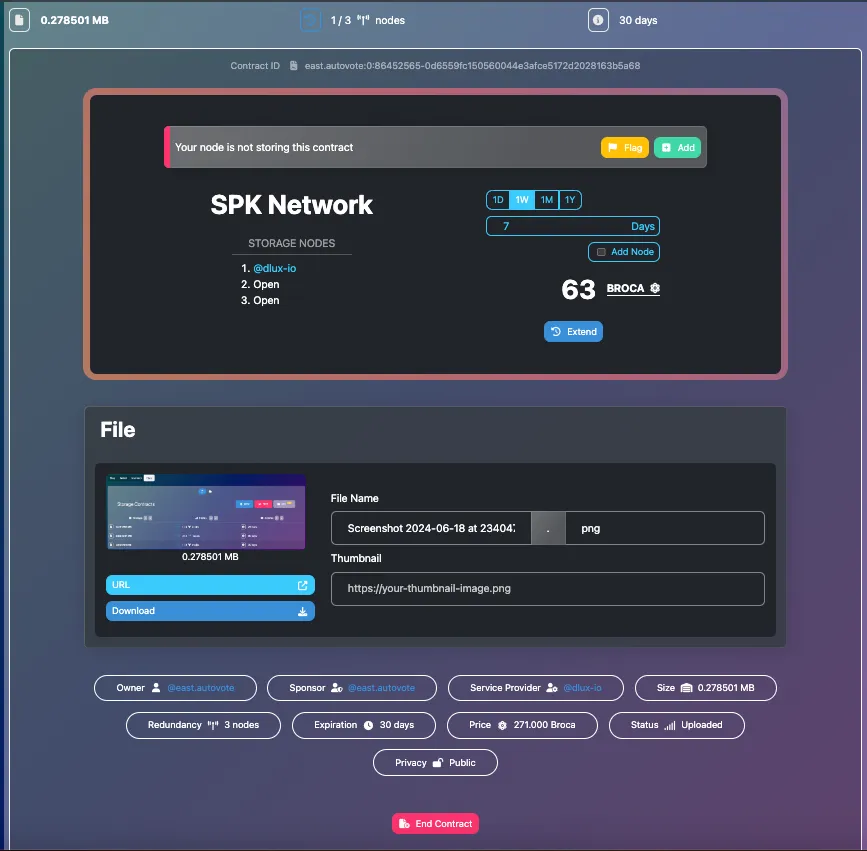
Task: Click the Expiration clock icon
Action: click(368, 725)
